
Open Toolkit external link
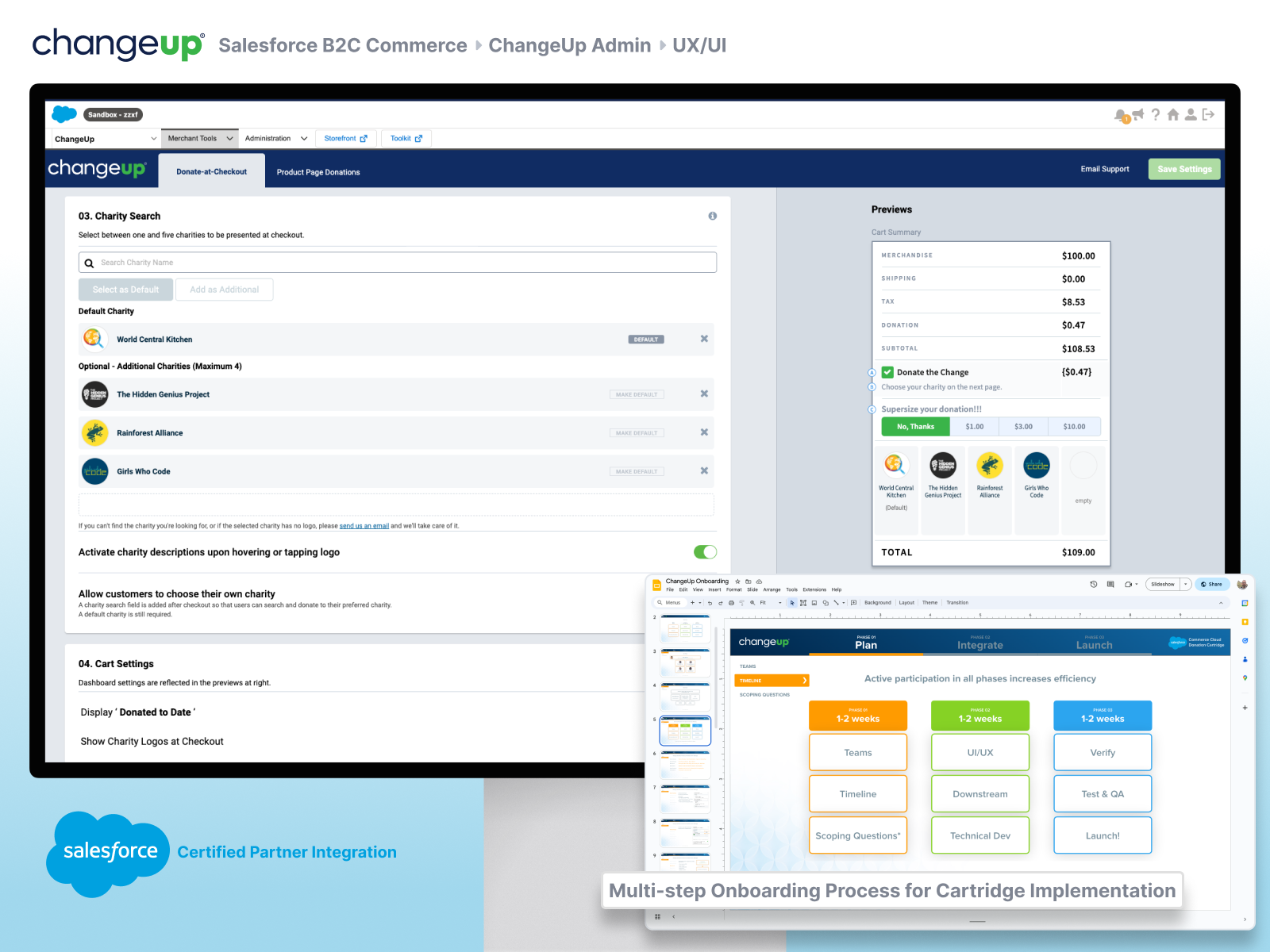pyautogui.click(x=406, y=138)
